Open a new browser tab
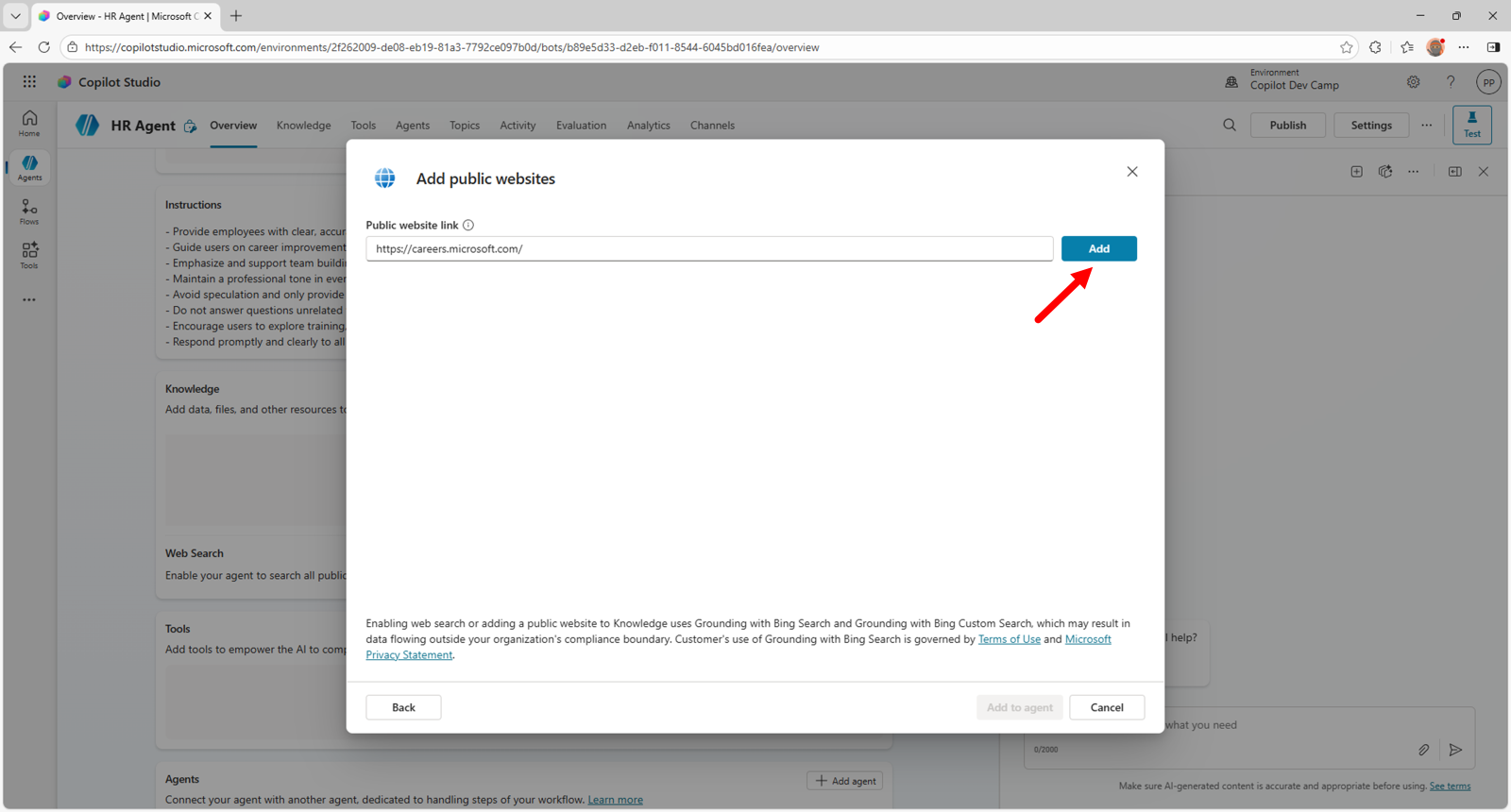The image size is (1511, 812). tap(236, 16)
